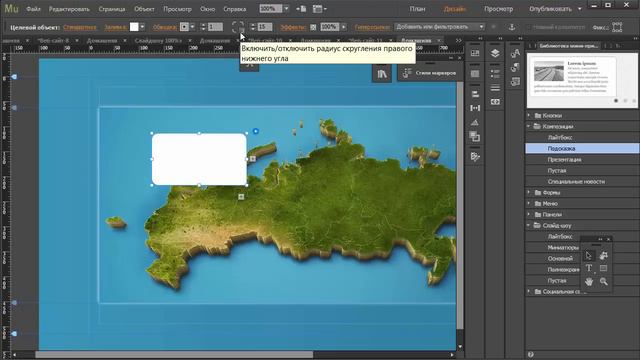This screenshot has height=360, width=640.
Task: Click the stroke color swatch
Action: tap(184, 27)
